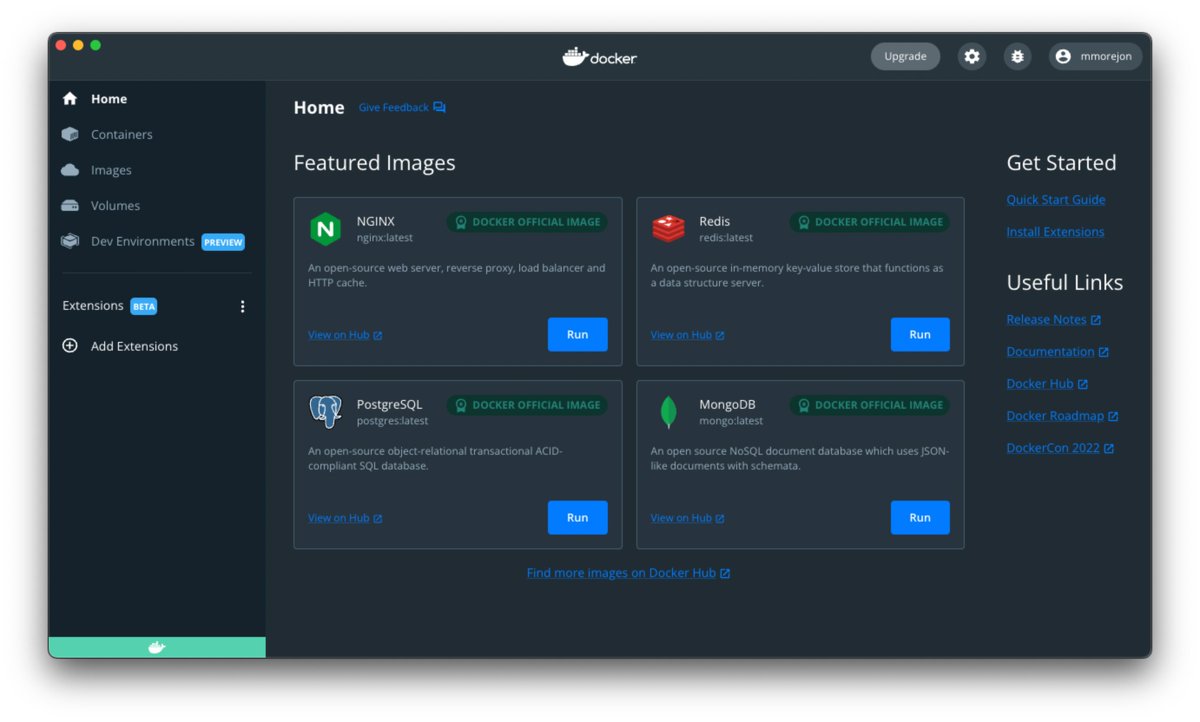Open the Containers section

157,134
